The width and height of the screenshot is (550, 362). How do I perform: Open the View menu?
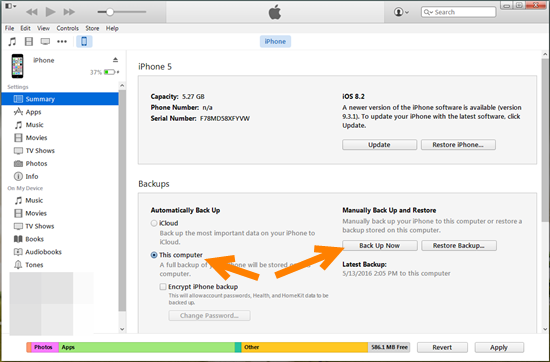43,28
